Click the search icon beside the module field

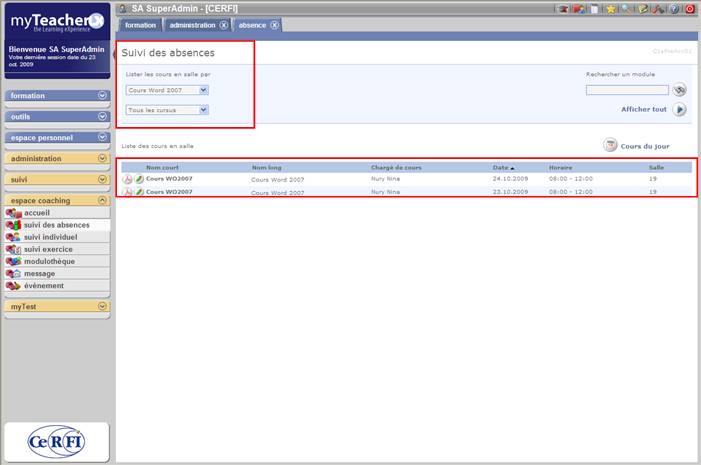680,90
